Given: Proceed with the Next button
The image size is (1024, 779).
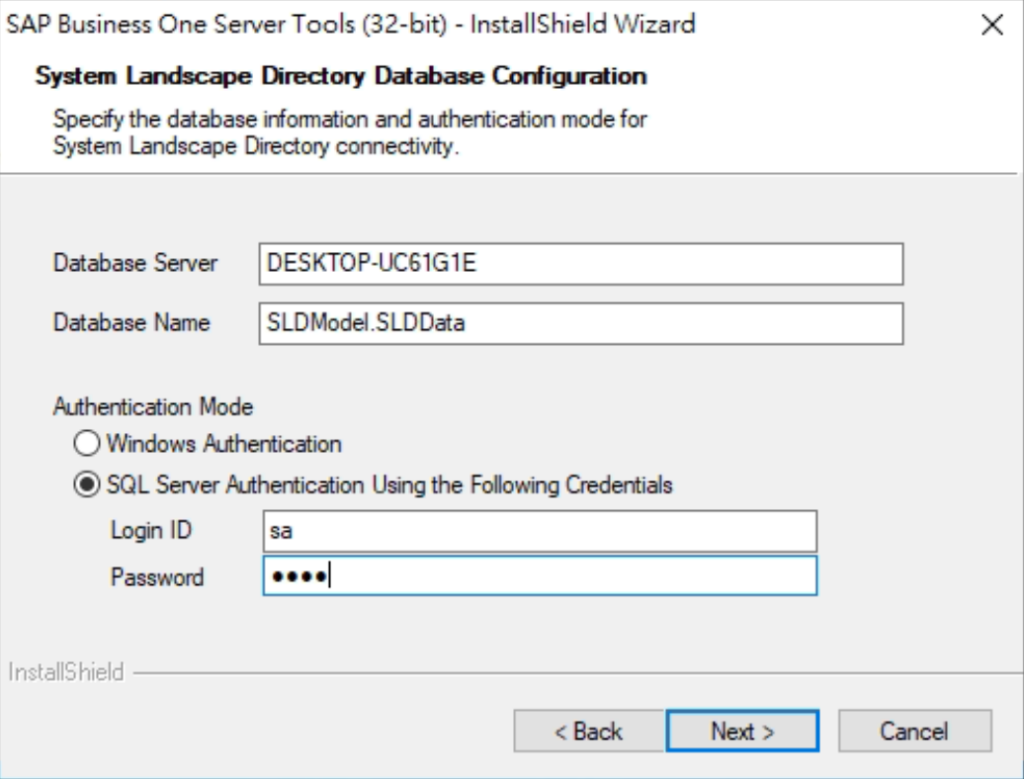Looking at the screenshot, I should (743, 731).
